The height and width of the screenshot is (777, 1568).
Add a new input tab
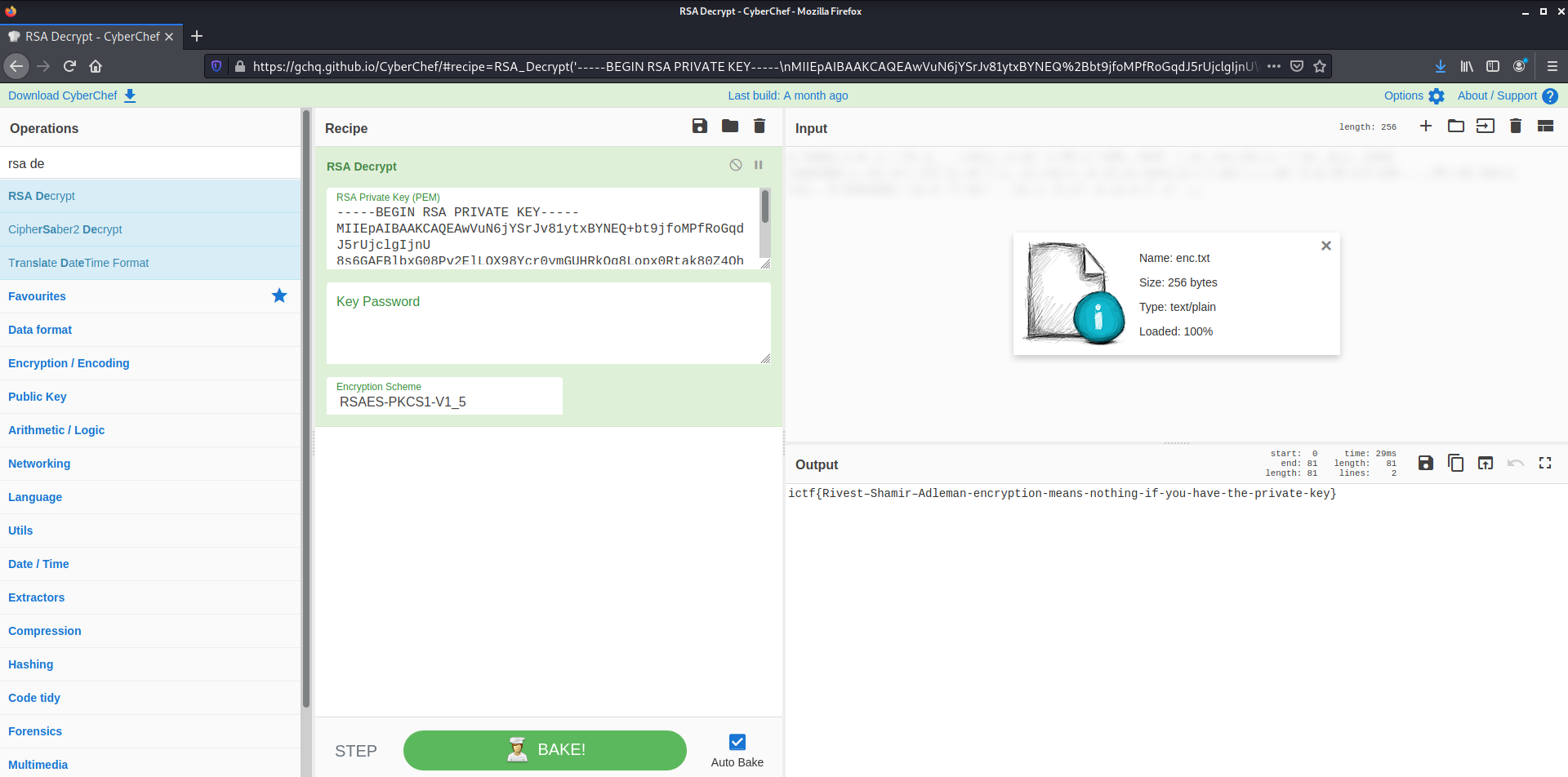coord(1427,127)
